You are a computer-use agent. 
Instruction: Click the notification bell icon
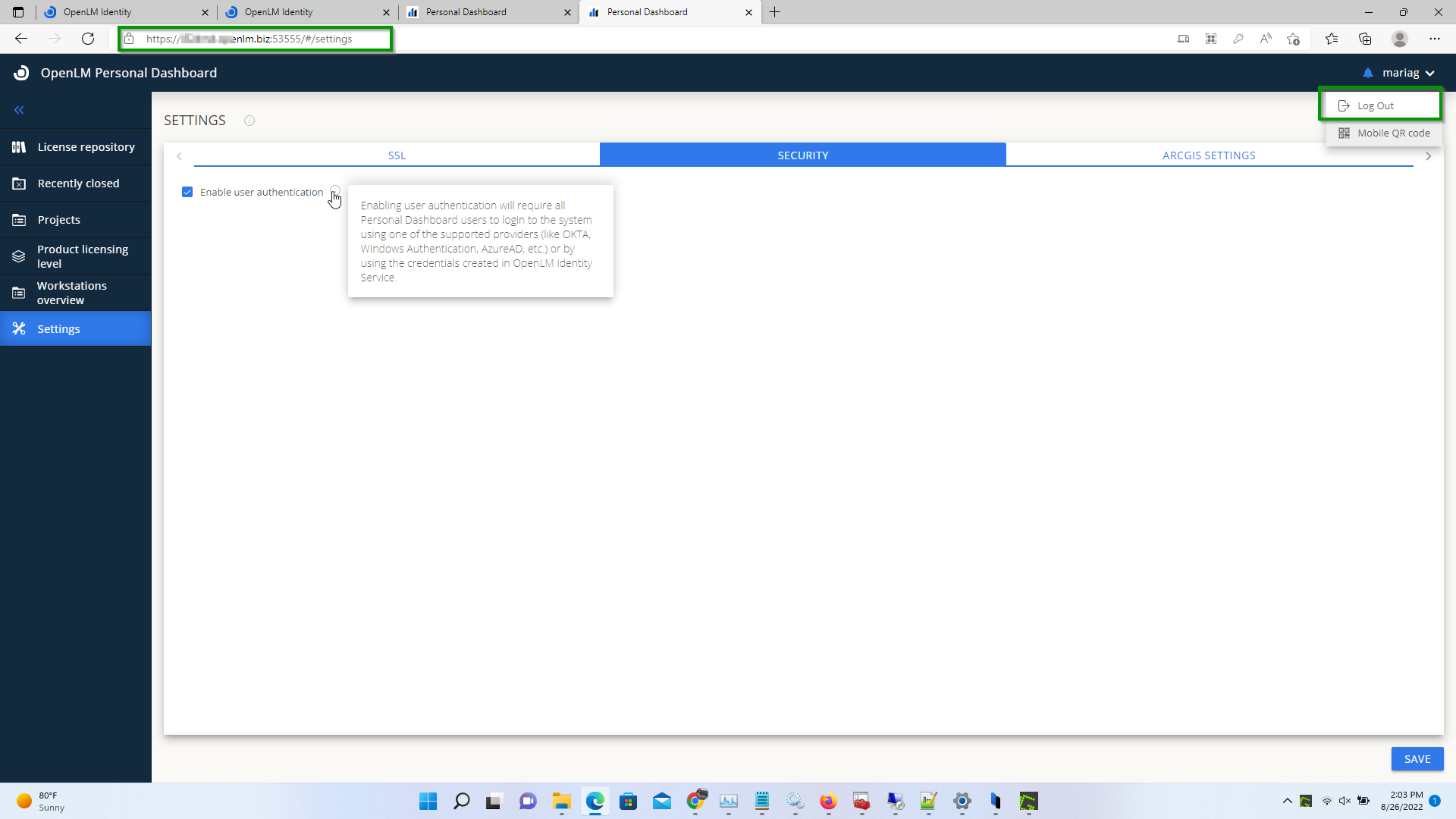1367,73
